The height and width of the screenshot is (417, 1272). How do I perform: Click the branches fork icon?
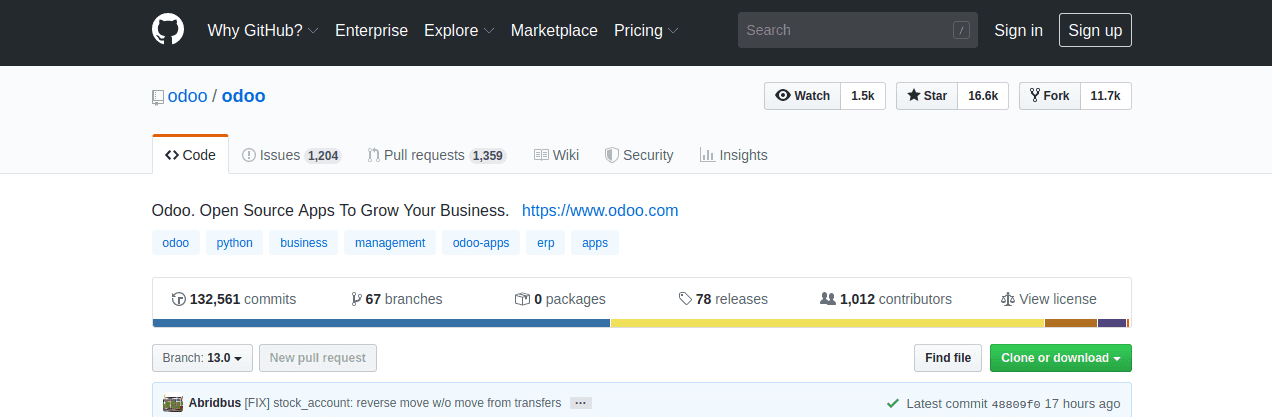pos(357,299)
